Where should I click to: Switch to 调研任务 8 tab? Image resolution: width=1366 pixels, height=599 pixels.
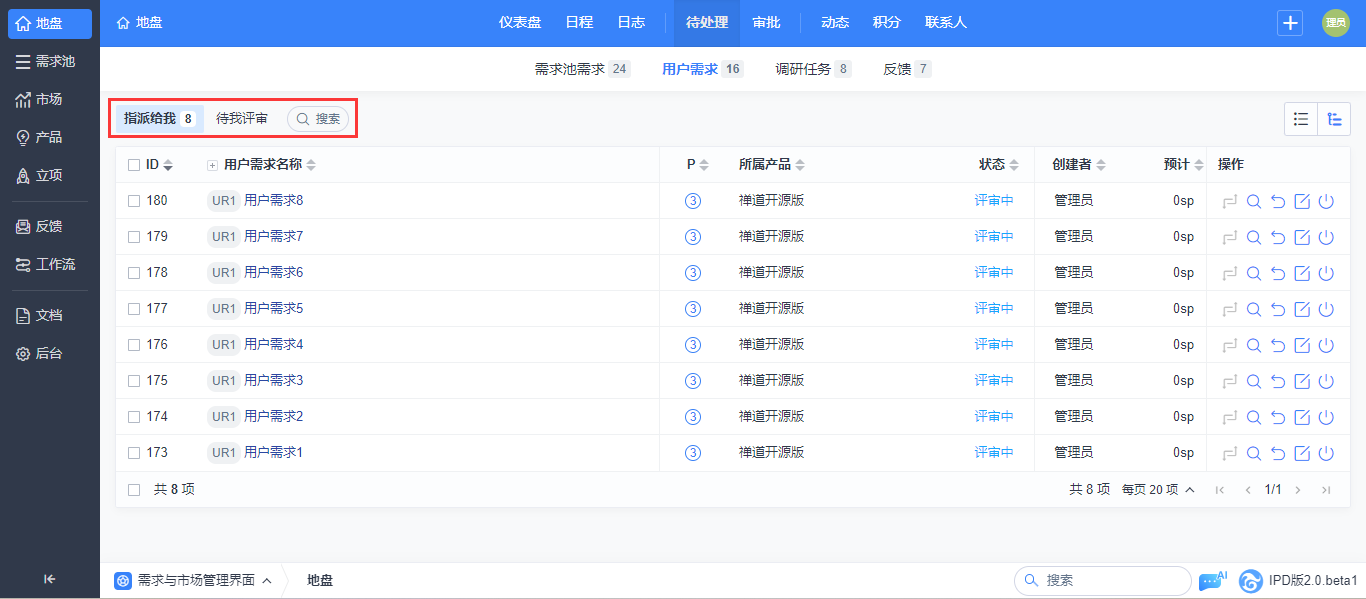pyautogui.click(x=813, y=69)
